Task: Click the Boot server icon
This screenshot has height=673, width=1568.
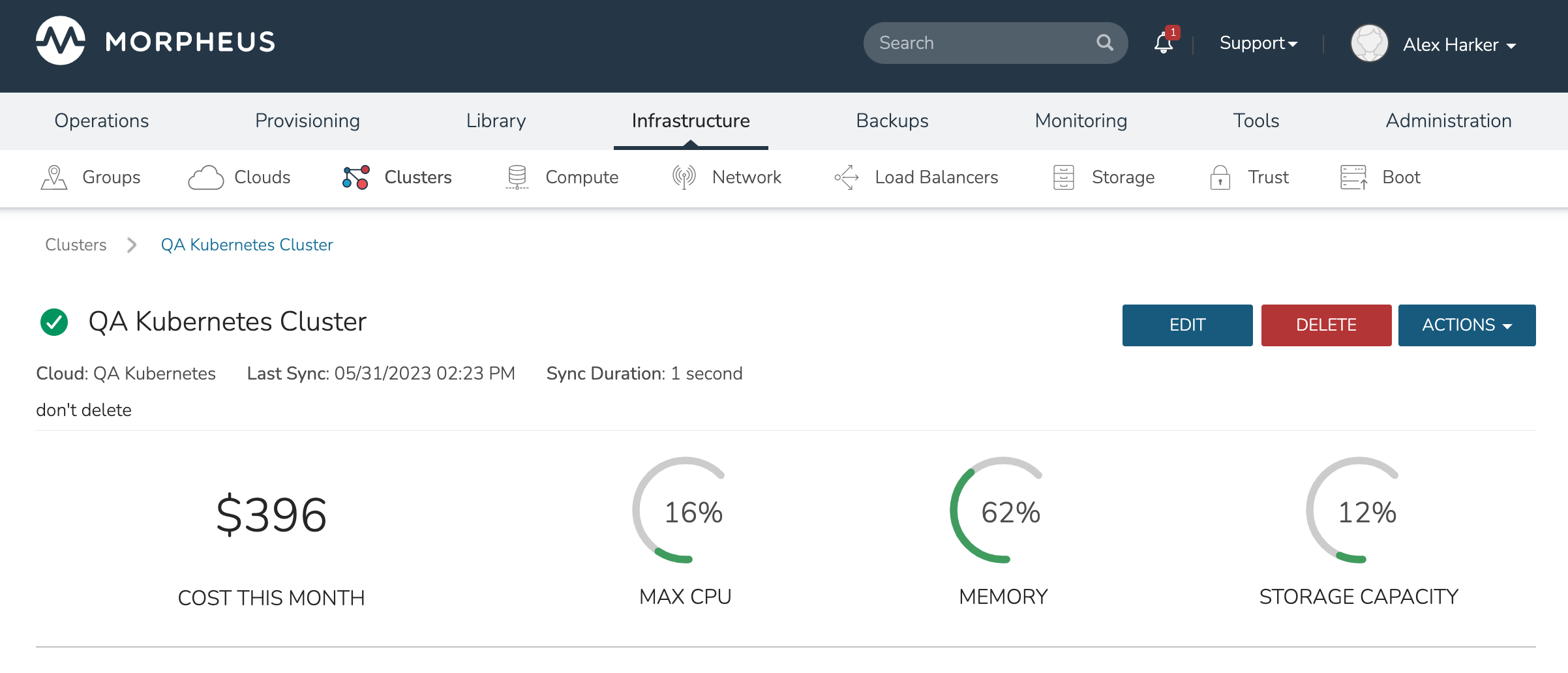Action: pos(1353,177)
